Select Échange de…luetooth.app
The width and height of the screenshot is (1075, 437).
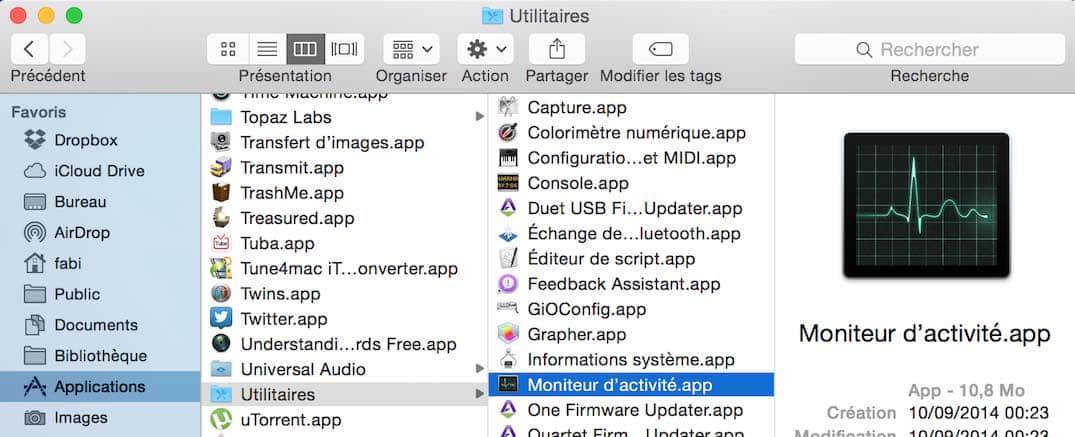pyautogui.click(x=631, y=233)
